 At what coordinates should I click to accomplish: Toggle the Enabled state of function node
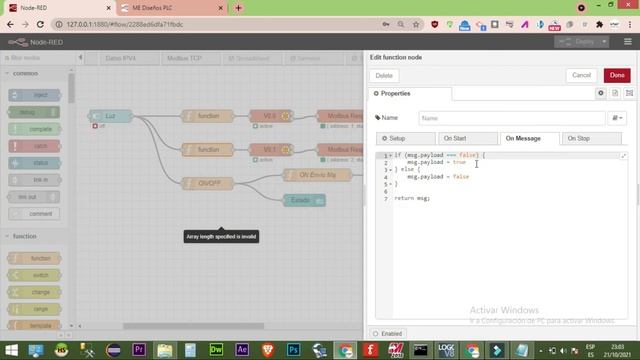(x=388, y=333)
